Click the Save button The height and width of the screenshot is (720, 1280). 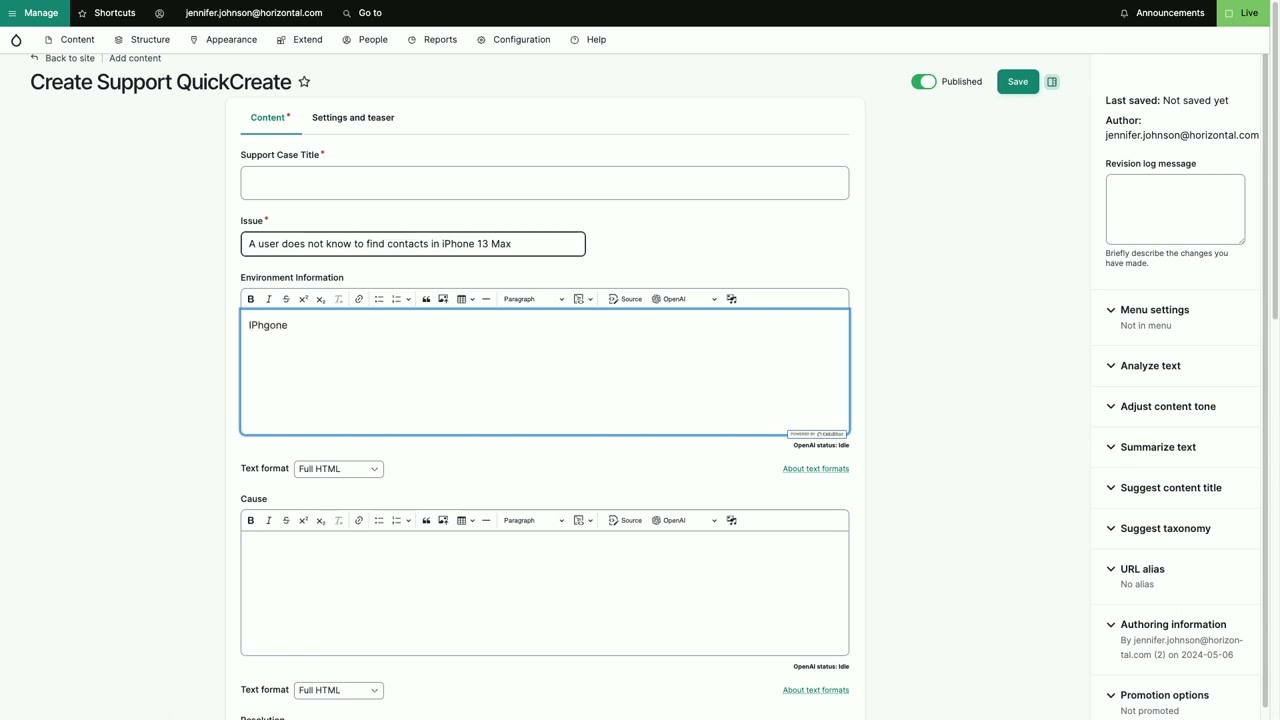tap(1018, 82)
